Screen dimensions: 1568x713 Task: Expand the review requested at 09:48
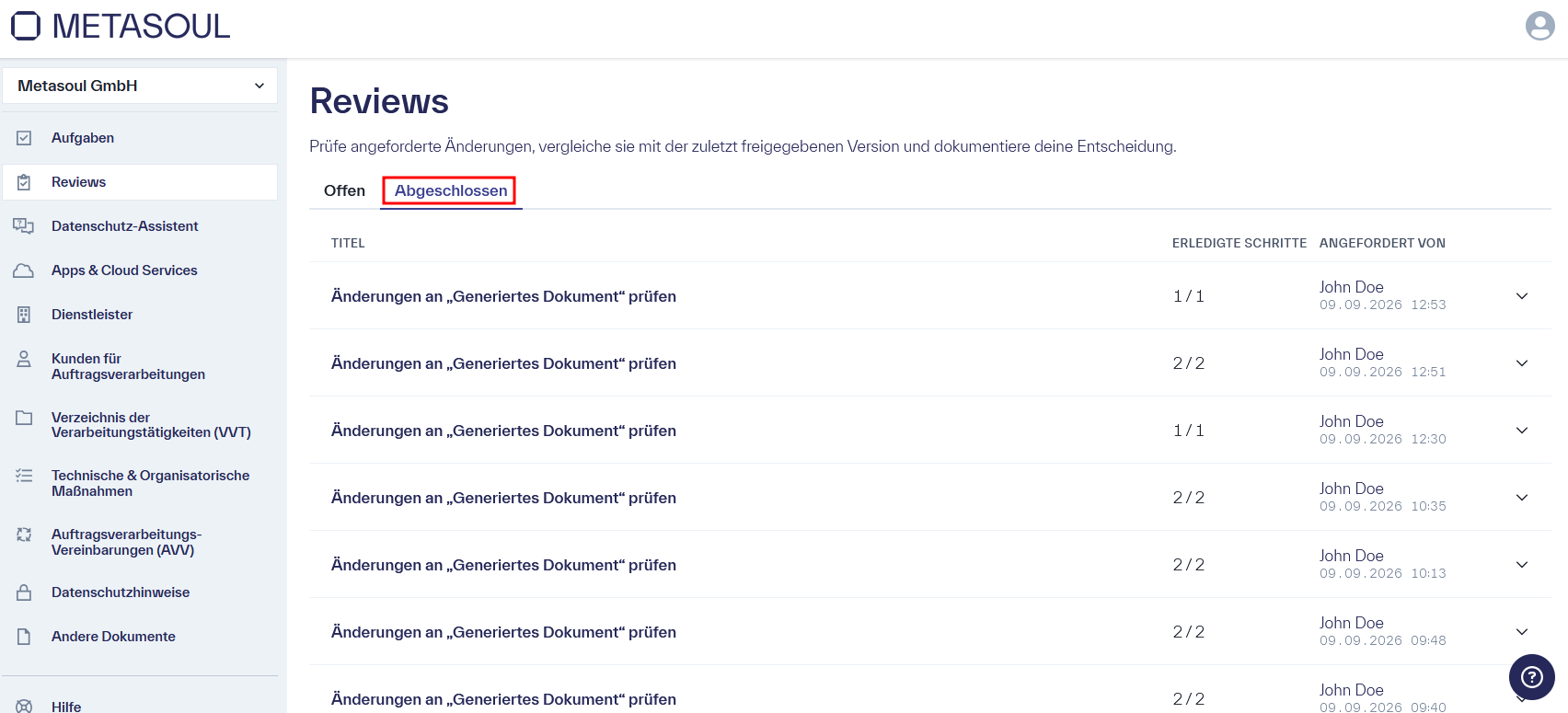click(x=1522, y=632)
